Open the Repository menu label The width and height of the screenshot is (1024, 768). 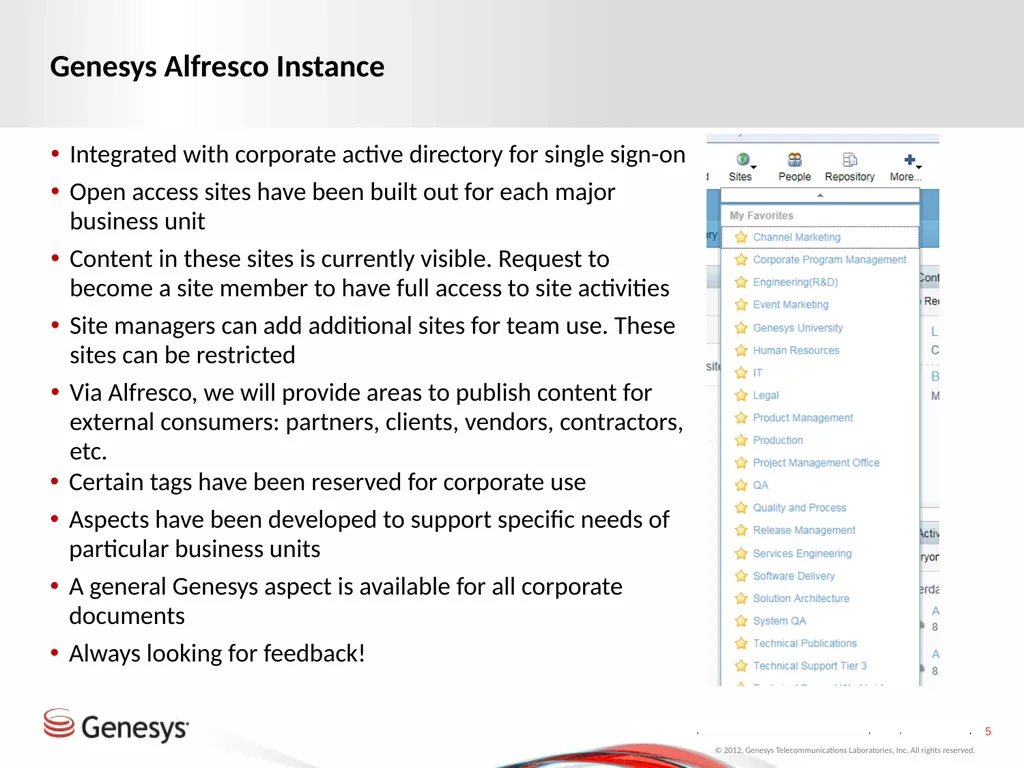coord(850,177)
